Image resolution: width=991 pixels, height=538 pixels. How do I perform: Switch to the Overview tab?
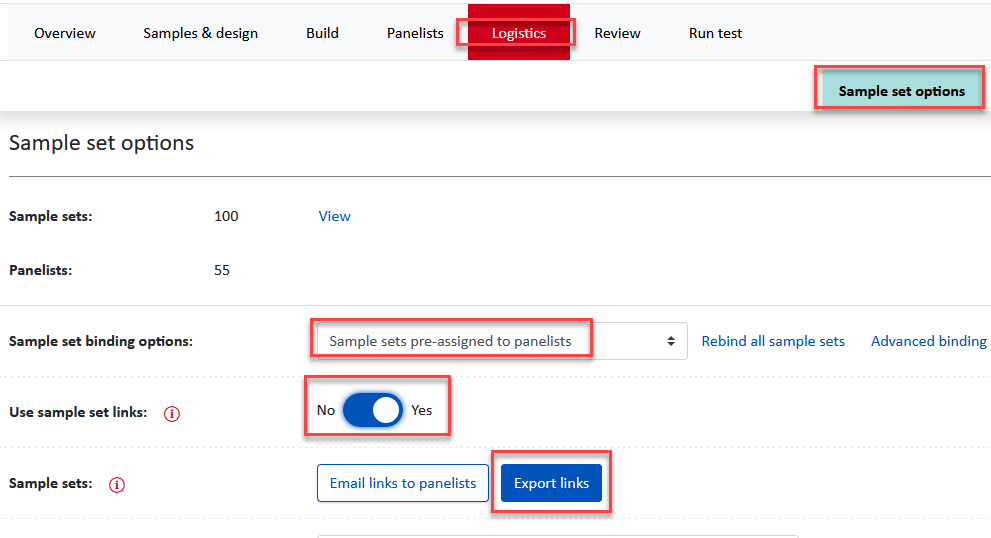point(64,33)
